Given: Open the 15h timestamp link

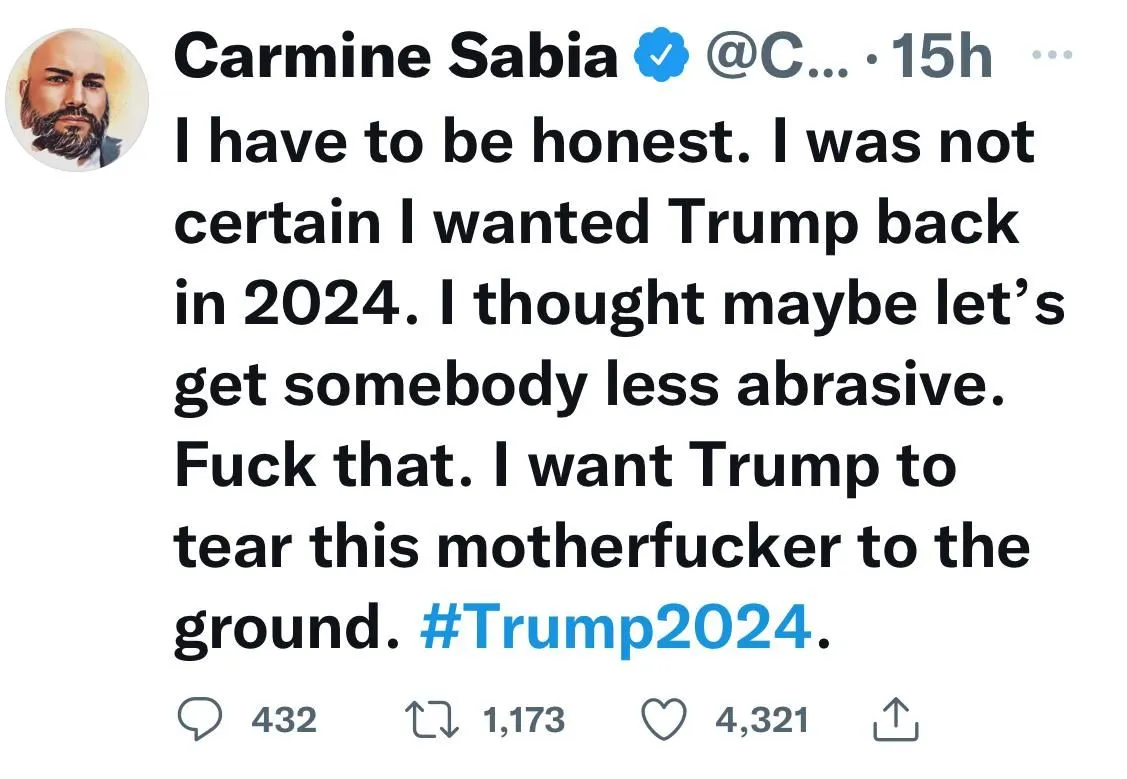Looking at the screenshot, I should pyautogui.click(x=941, y=58).
